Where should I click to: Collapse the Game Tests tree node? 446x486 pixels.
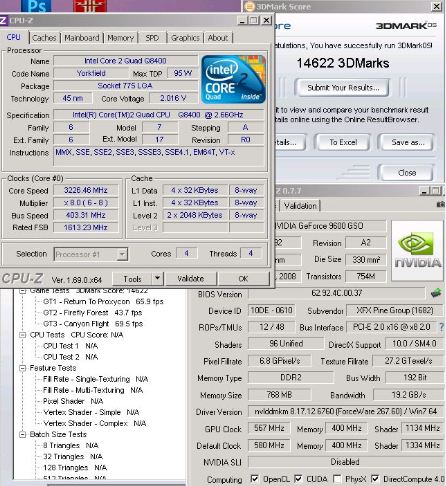pyautogui.click(x=22, y=291)
